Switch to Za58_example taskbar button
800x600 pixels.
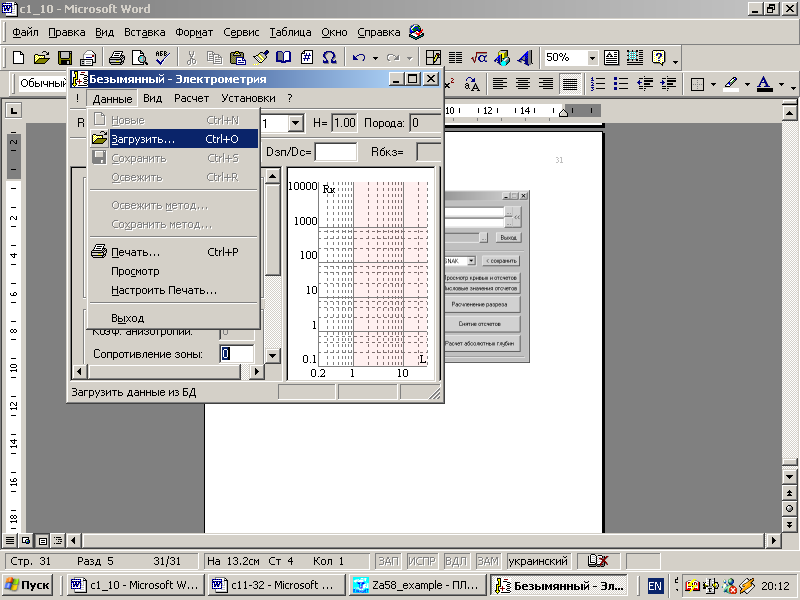pos(418,585)
